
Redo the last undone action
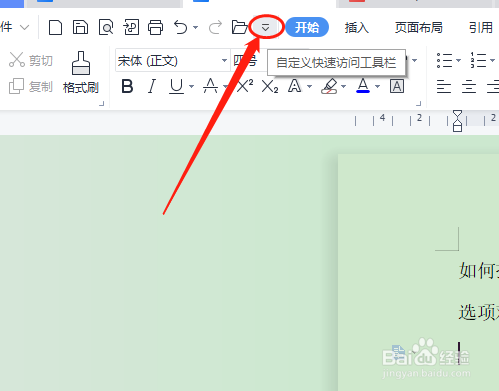(215, 27)
